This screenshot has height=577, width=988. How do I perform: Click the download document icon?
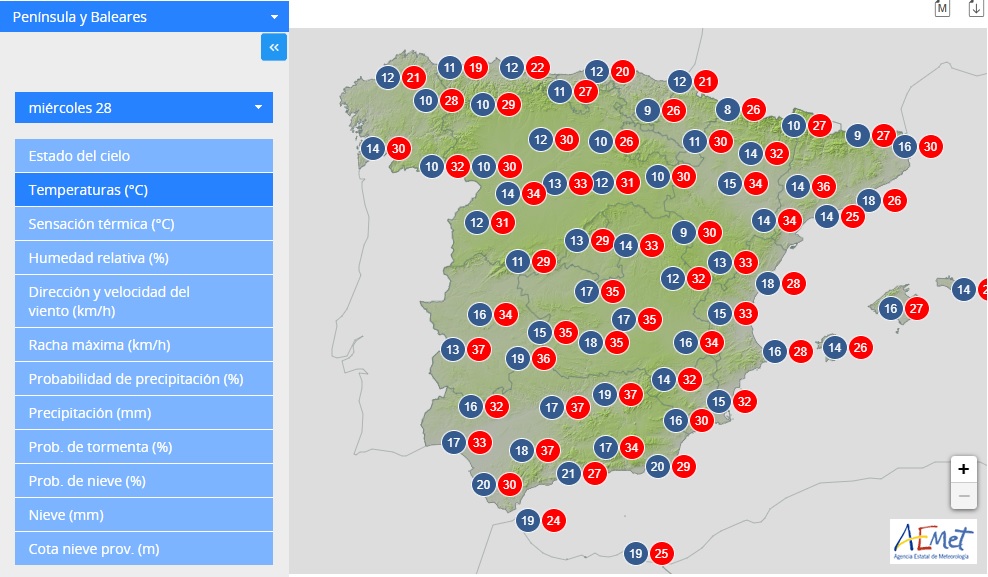[976, 9]
